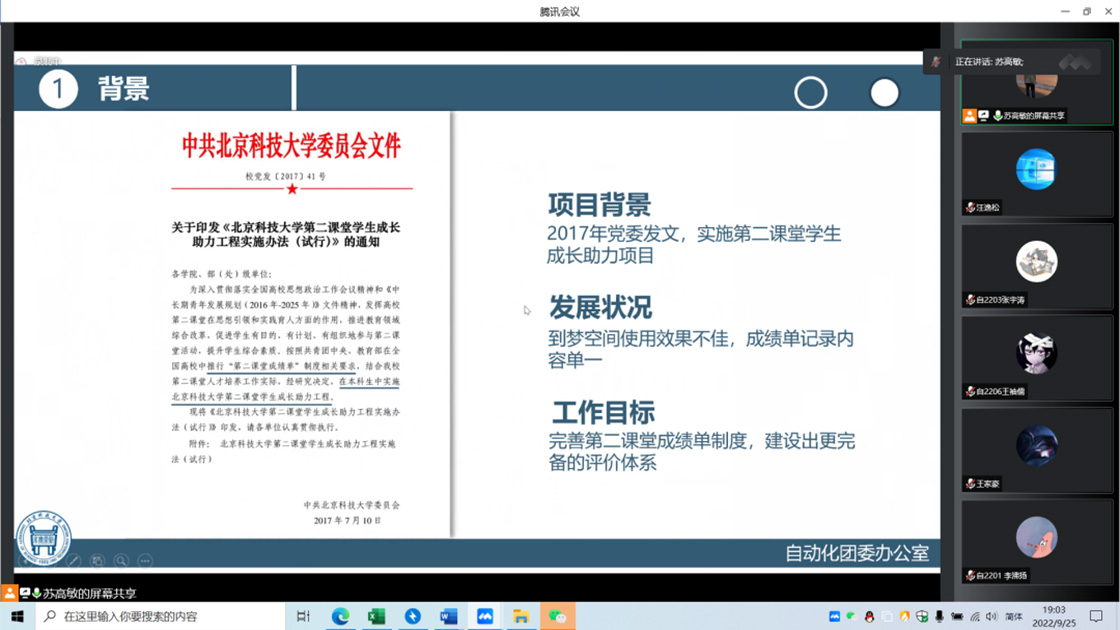The image size is (1120, 630).
Task: Select the 自2203张宇涛 participant avatar
Action: pos(1036,261)
